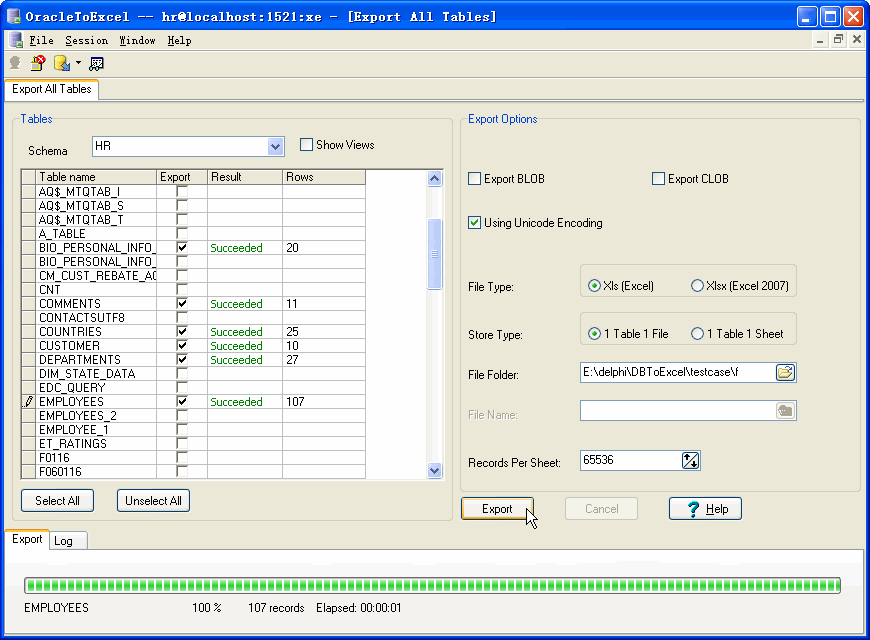This screenshot has height=640, width=870.
Task: Click the database export toolbar icon
Action: pos(61,63)
